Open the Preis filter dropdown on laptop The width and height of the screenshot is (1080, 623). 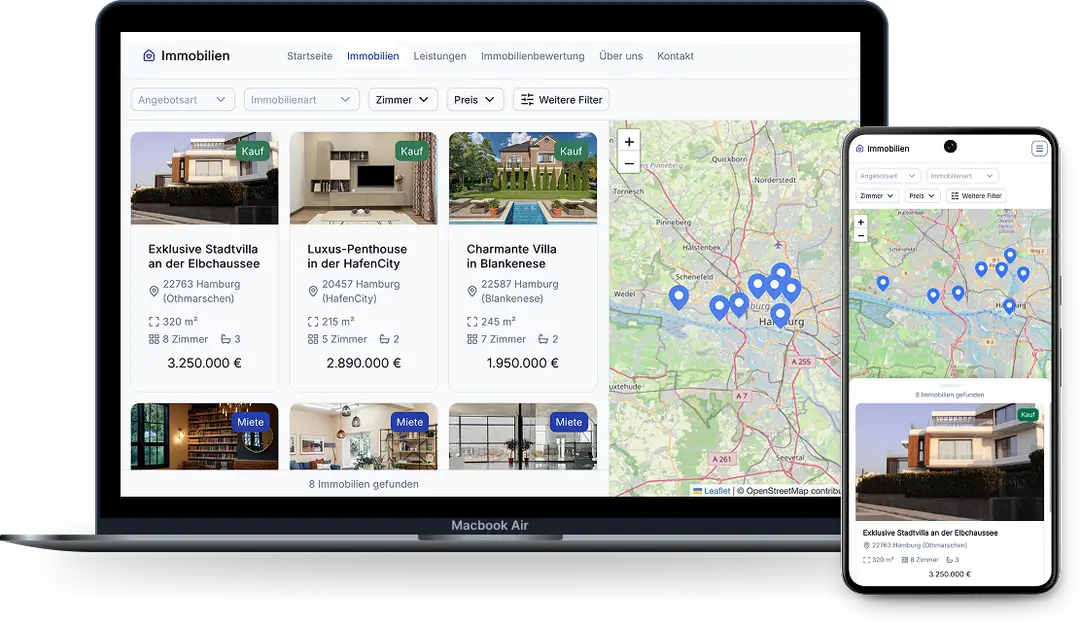tap(475, 100)
